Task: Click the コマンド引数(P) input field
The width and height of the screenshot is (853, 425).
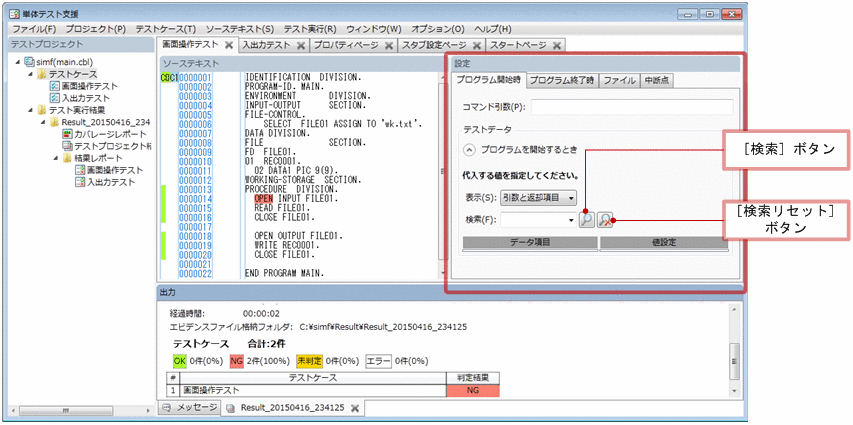Action: [x=632, y=107]
